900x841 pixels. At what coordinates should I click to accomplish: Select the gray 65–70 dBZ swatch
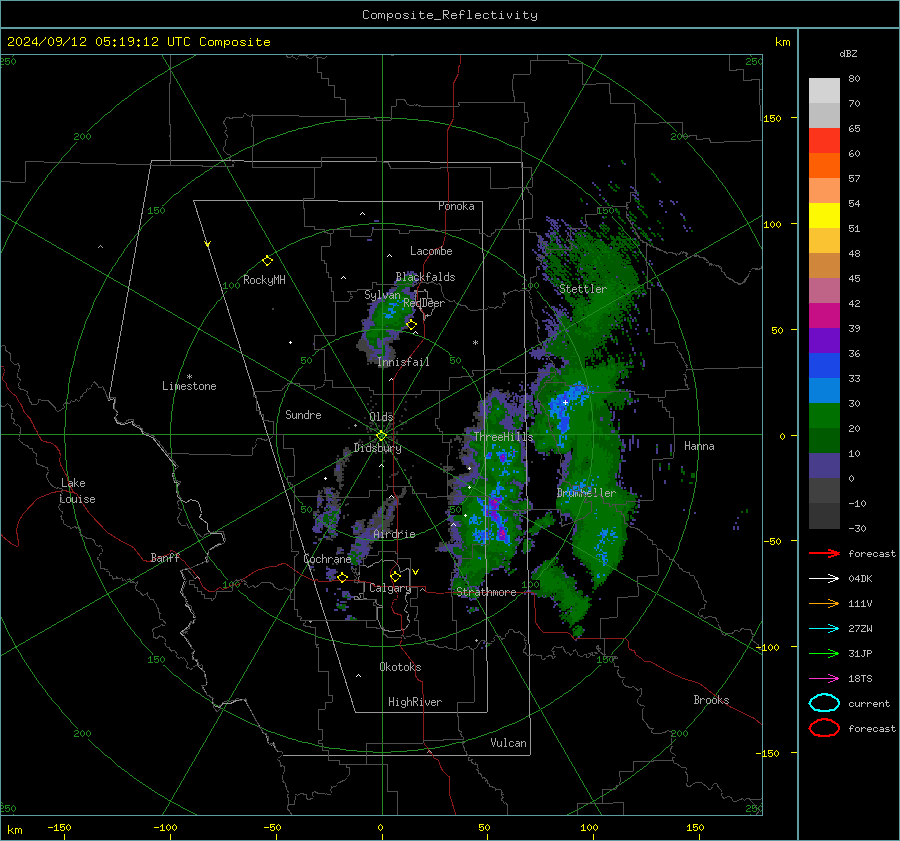[824, 116]
